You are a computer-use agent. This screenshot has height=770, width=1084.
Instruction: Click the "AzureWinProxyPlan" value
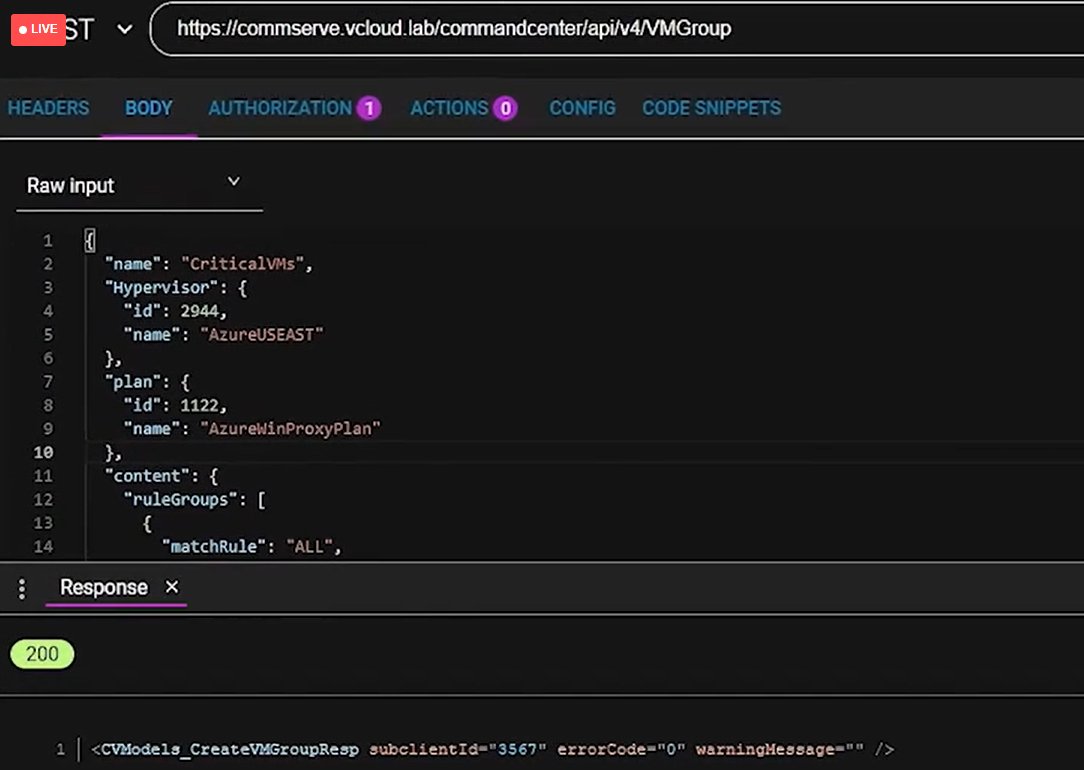click(290, 429)
